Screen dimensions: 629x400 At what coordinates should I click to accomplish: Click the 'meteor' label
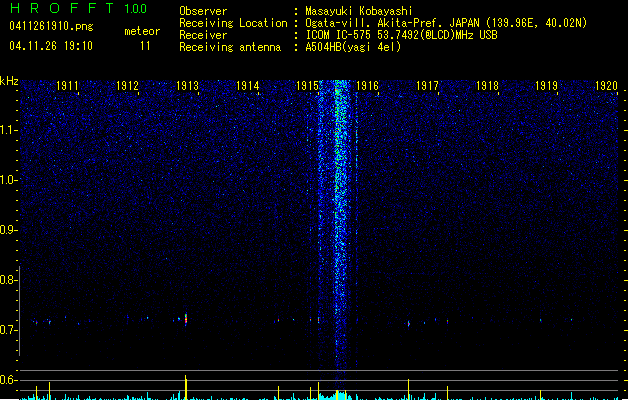coord(142,31)
